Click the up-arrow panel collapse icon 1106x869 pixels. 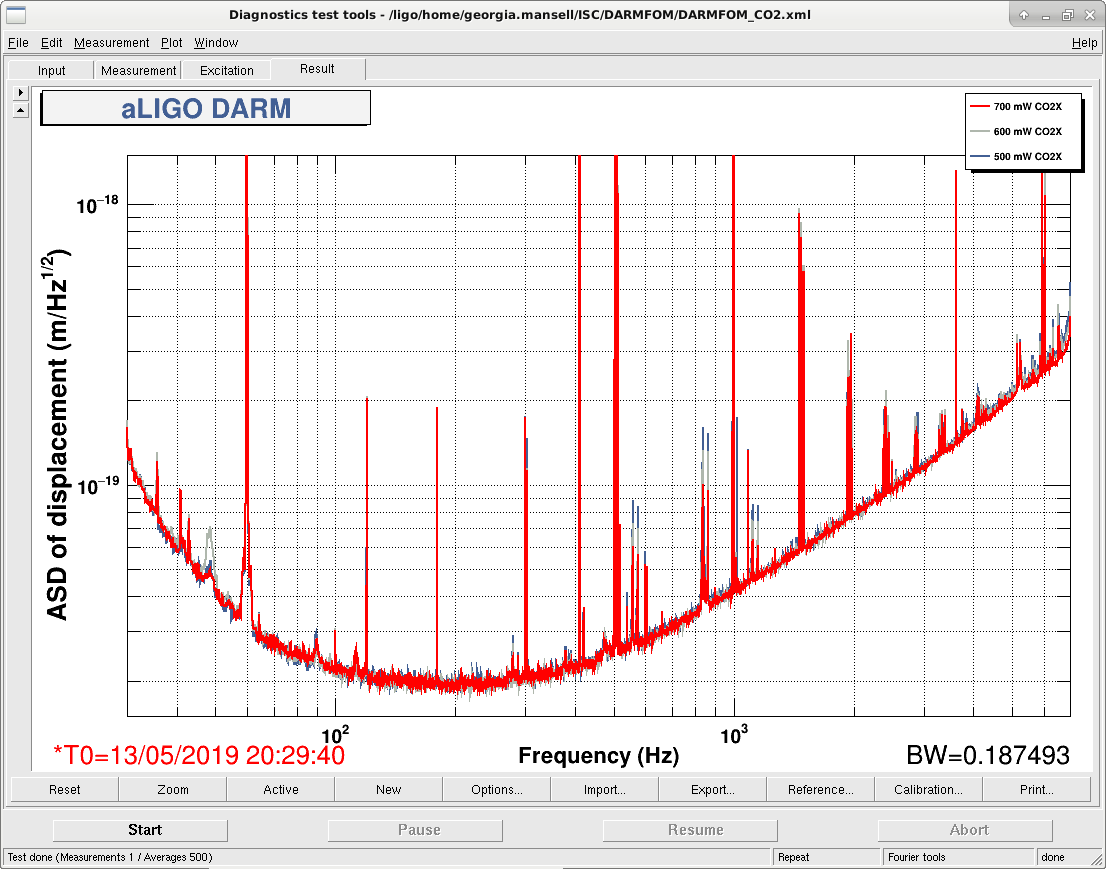pos(20,110)
